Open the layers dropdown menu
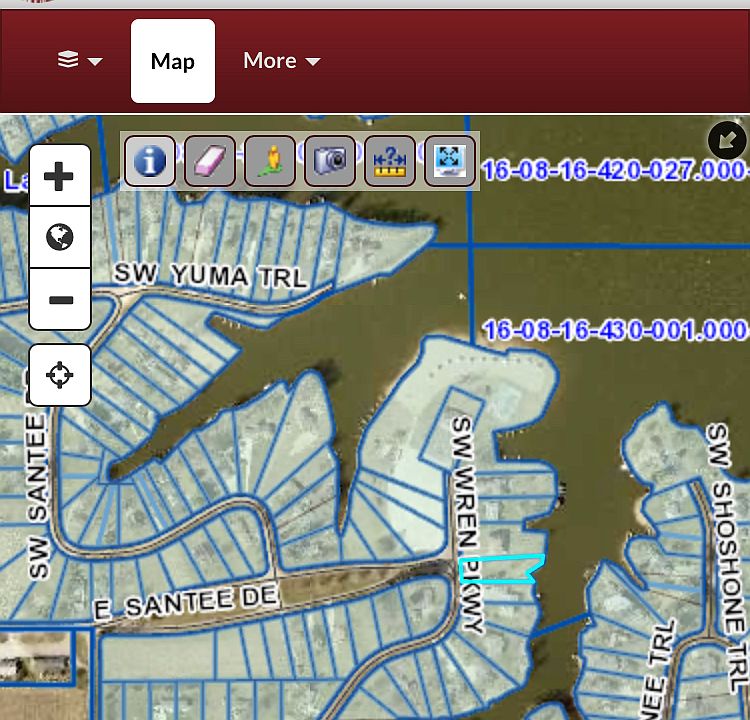 pyautogui.click(x=80, y=61)
